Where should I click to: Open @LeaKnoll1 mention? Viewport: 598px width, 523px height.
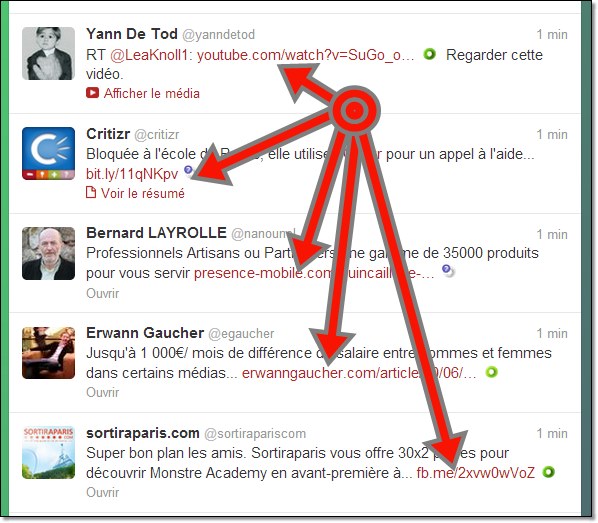point(149,55)
